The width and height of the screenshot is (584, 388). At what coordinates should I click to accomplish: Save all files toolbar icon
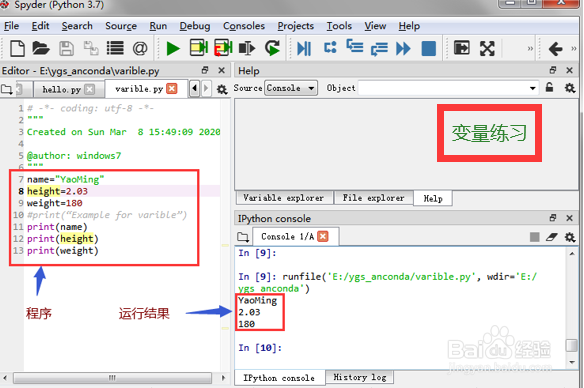(x=91, y=48)
